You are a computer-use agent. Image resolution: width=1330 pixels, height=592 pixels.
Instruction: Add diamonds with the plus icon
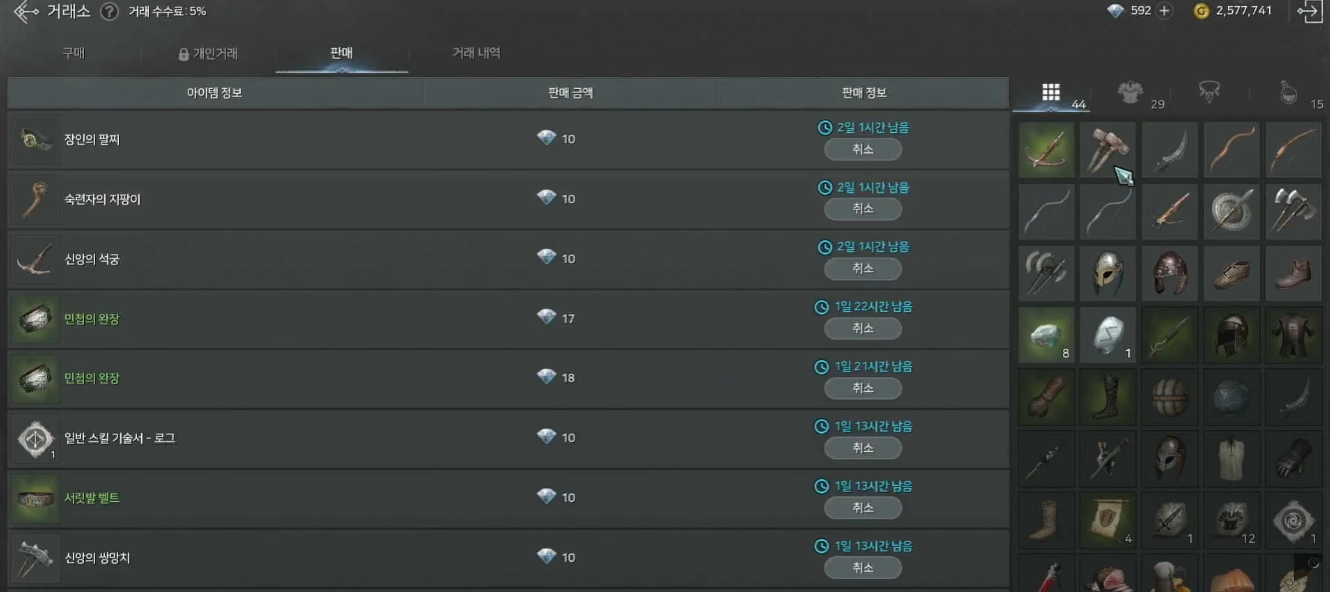click(1164, 11)
